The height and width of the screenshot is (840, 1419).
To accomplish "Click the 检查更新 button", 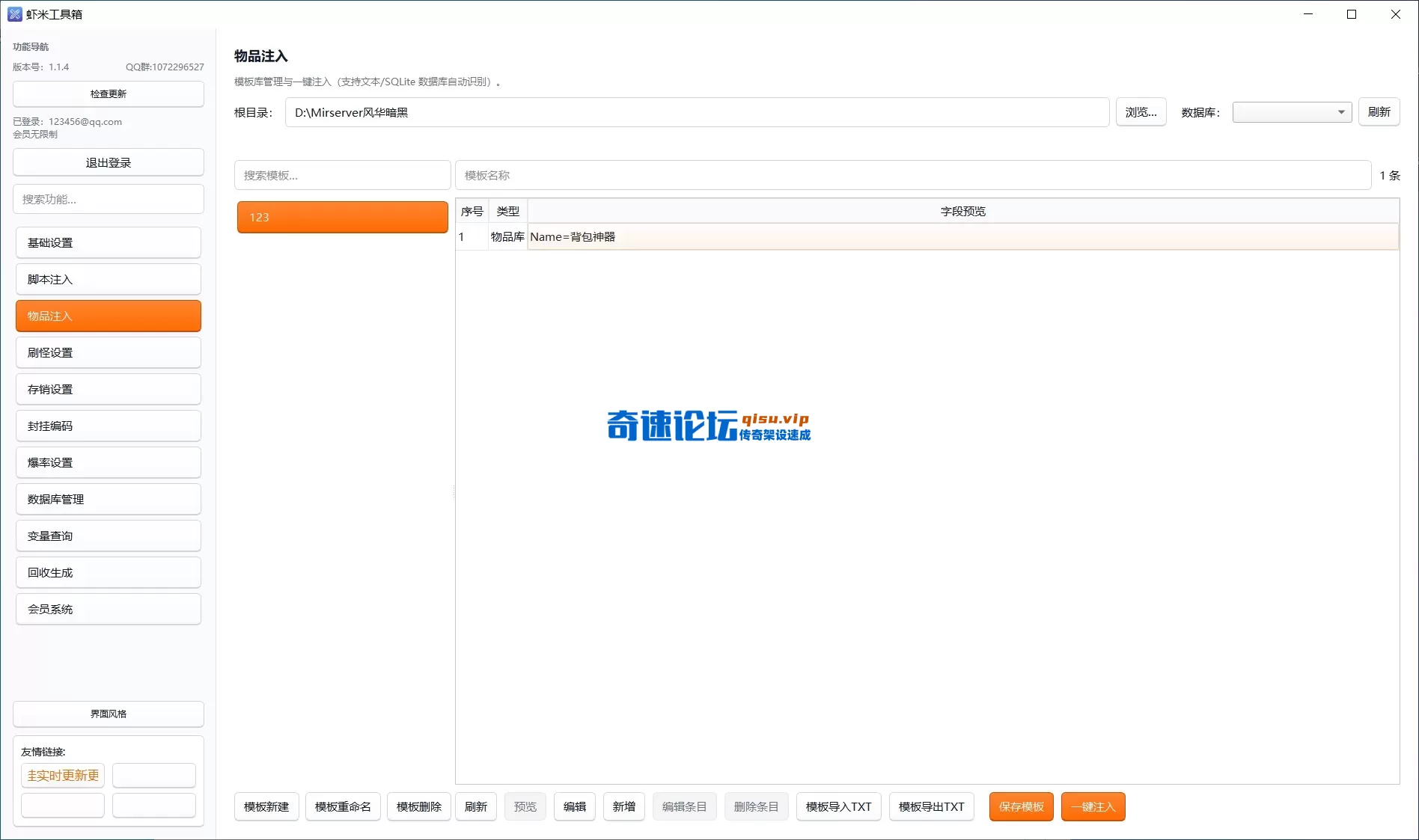I will click(x=109, y=93).
